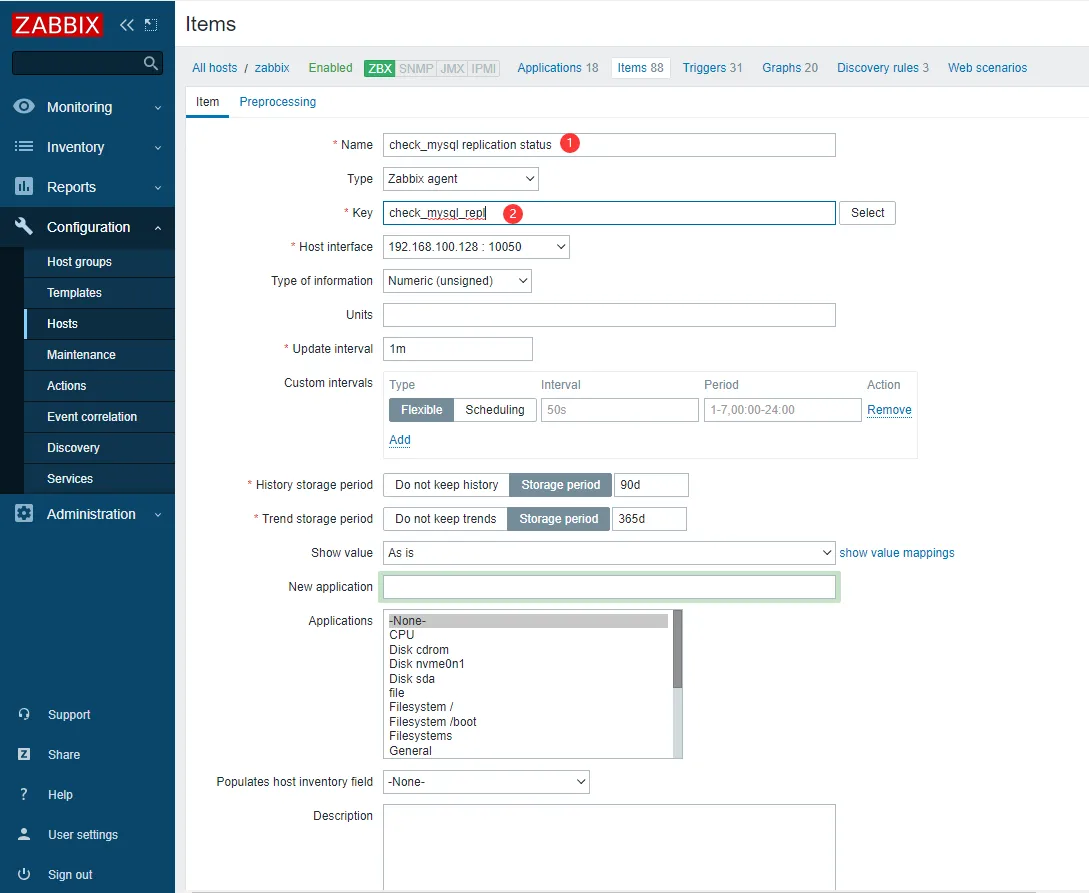Click the Update interval field
Image resolution: width=1089 pixels, height=893 pixels.
(458, 349)
